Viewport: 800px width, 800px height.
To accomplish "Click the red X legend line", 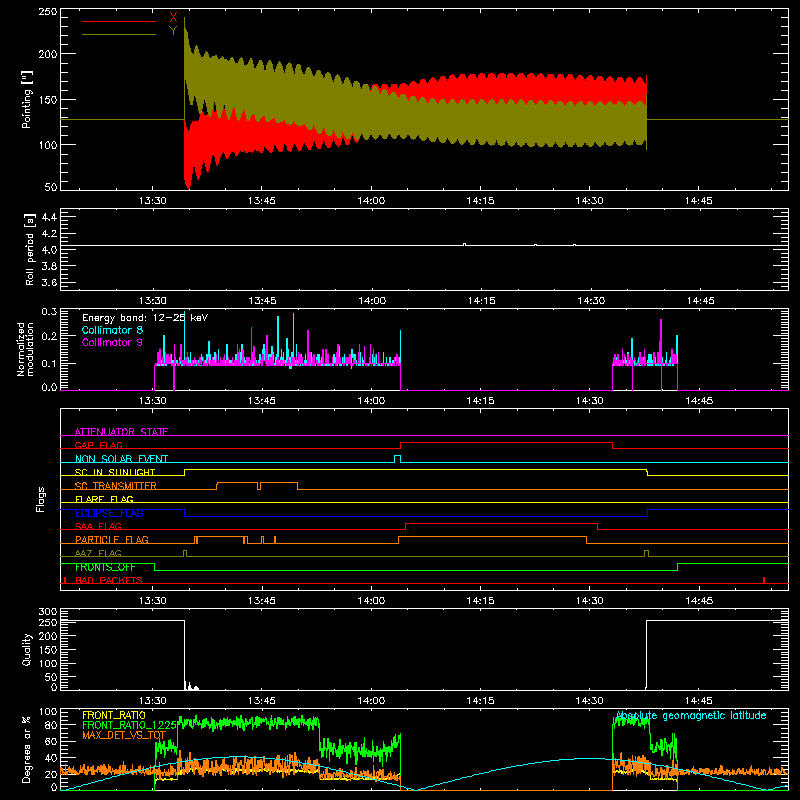I will click(119, 21).
